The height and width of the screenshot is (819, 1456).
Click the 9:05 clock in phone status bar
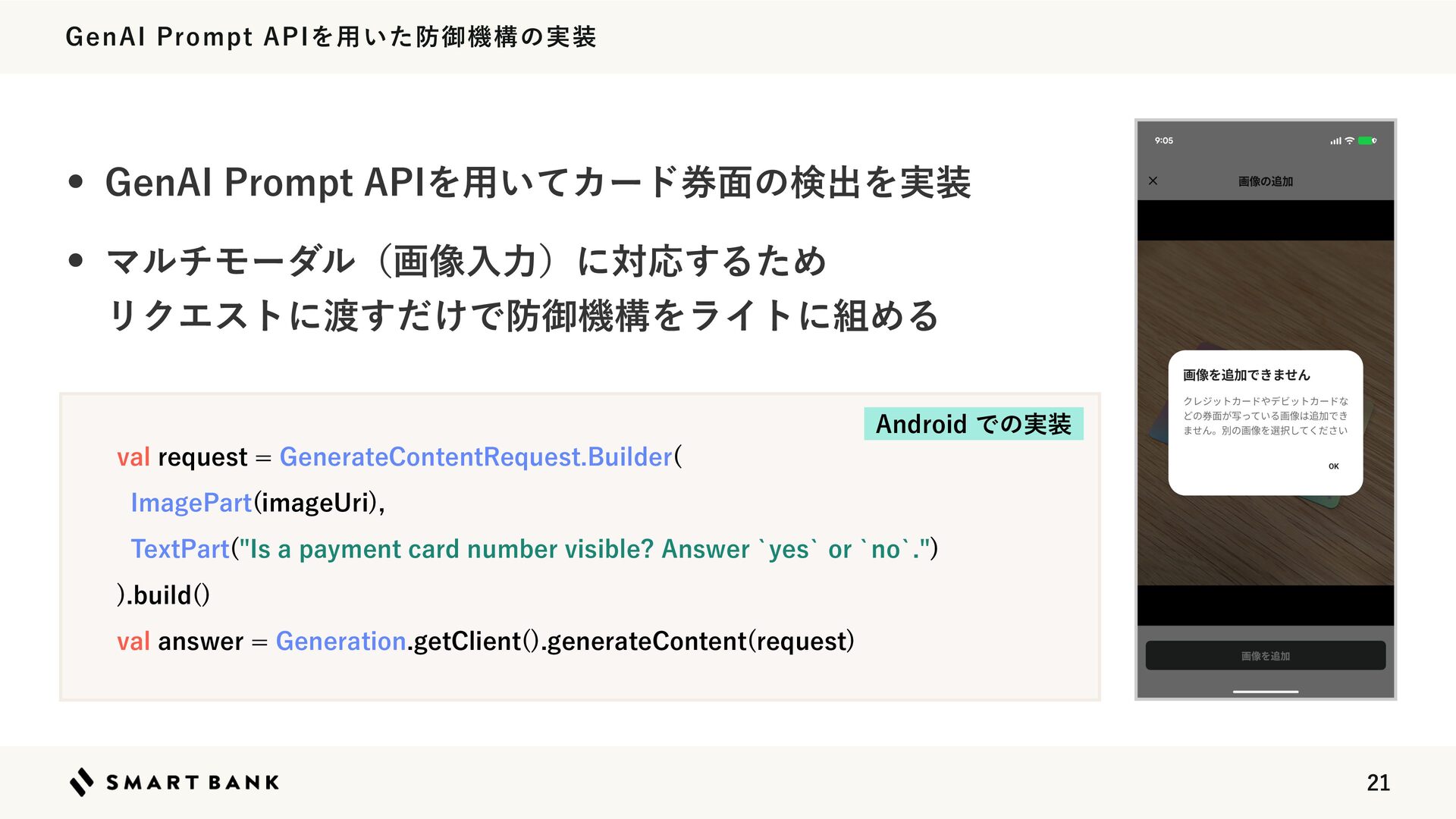click(x=1163, y=140)
